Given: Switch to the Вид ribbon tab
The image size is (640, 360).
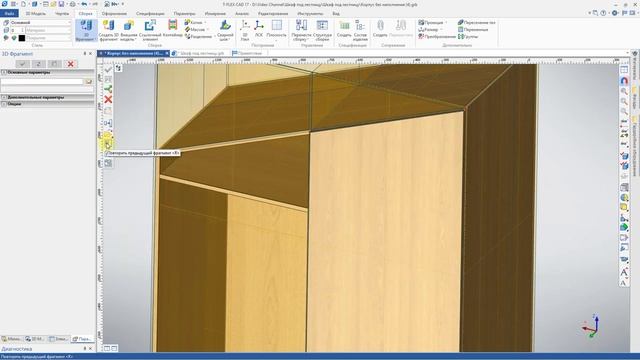Looking at the screenshot, I should (x=336, y=13).
